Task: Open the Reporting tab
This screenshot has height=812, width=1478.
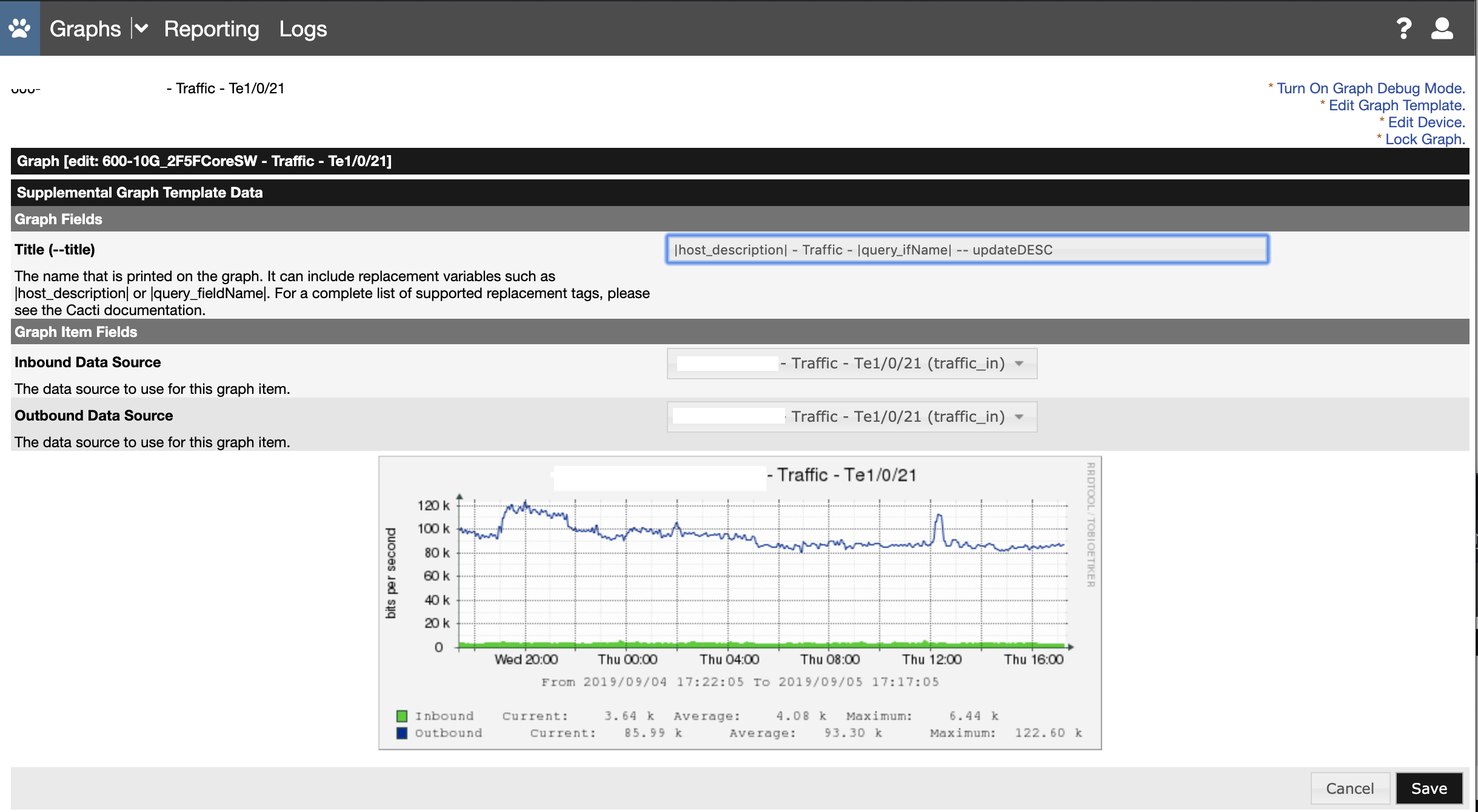Action: click(212, 28)
